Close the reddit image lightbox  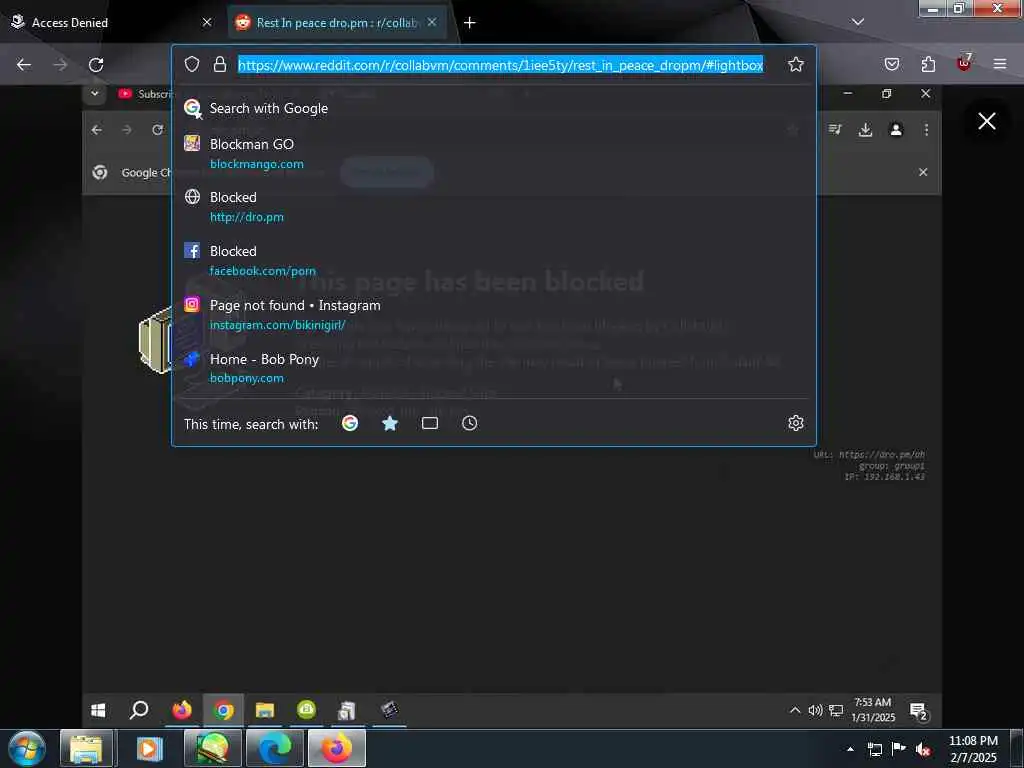[987, 121]
